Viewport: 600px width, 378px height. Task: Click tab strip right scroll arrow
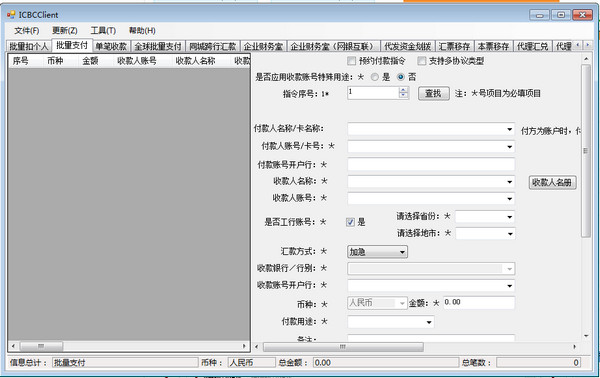click(587, 45)
